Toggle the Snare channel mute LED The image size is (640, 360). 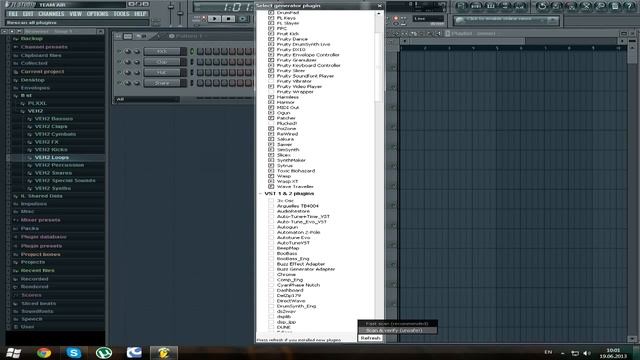119,83
